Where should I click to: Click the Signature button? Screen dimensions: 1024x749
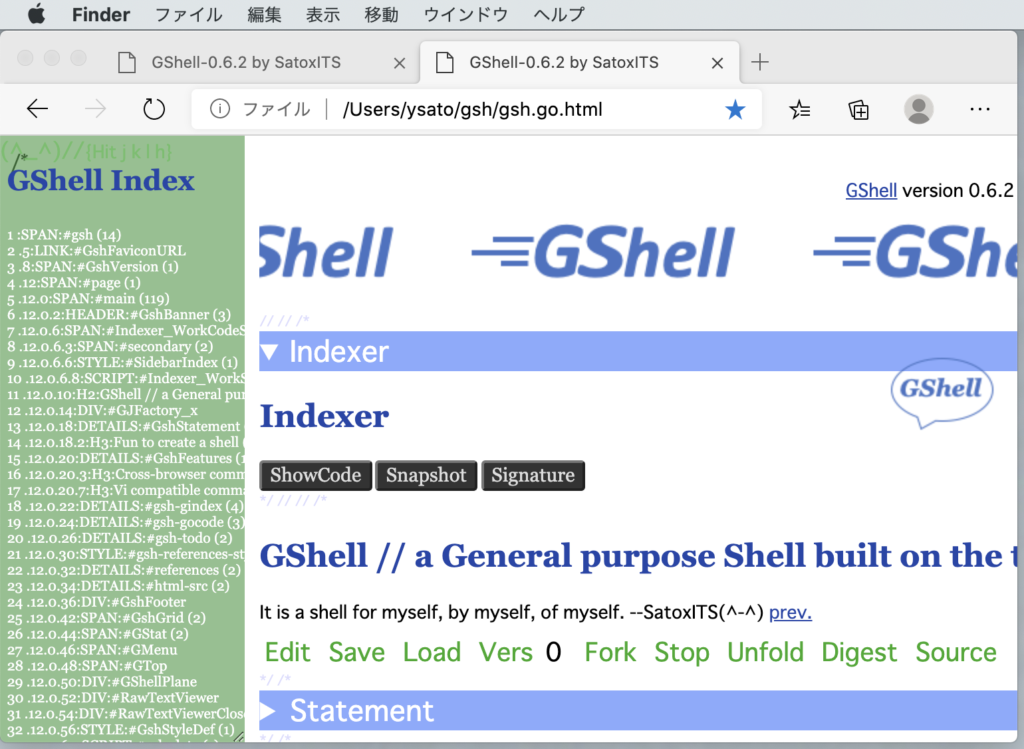coord(533,475)
